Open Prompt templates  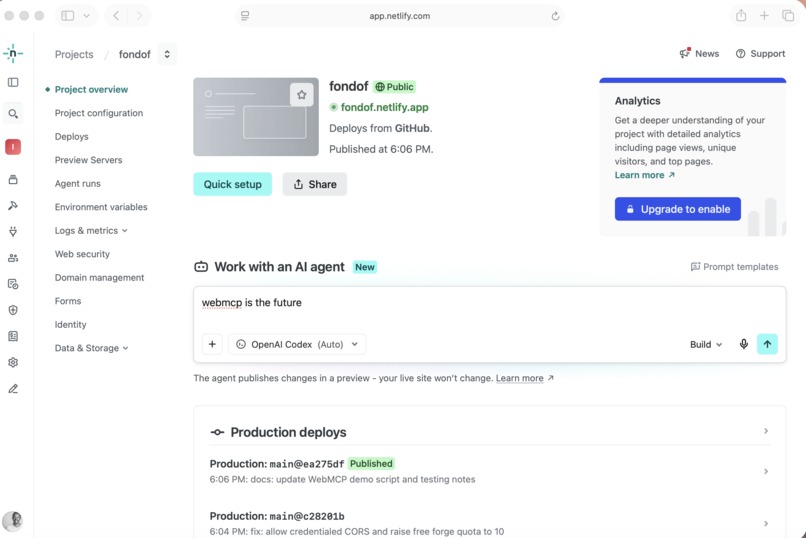tap(734, 267)
